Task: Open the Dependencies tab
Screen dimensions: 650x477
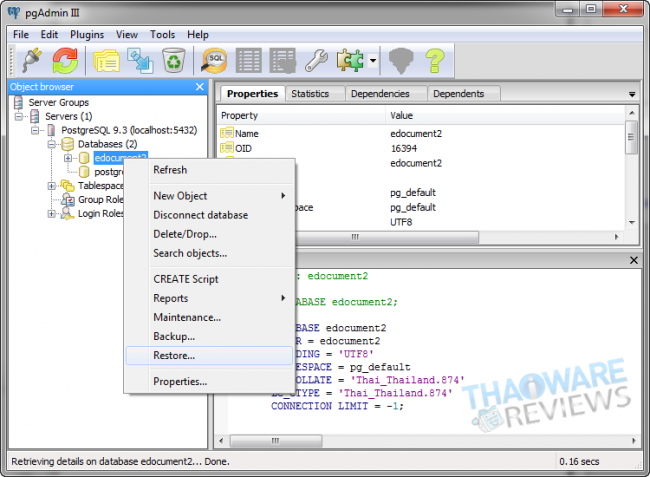Action: pos(379,94)
